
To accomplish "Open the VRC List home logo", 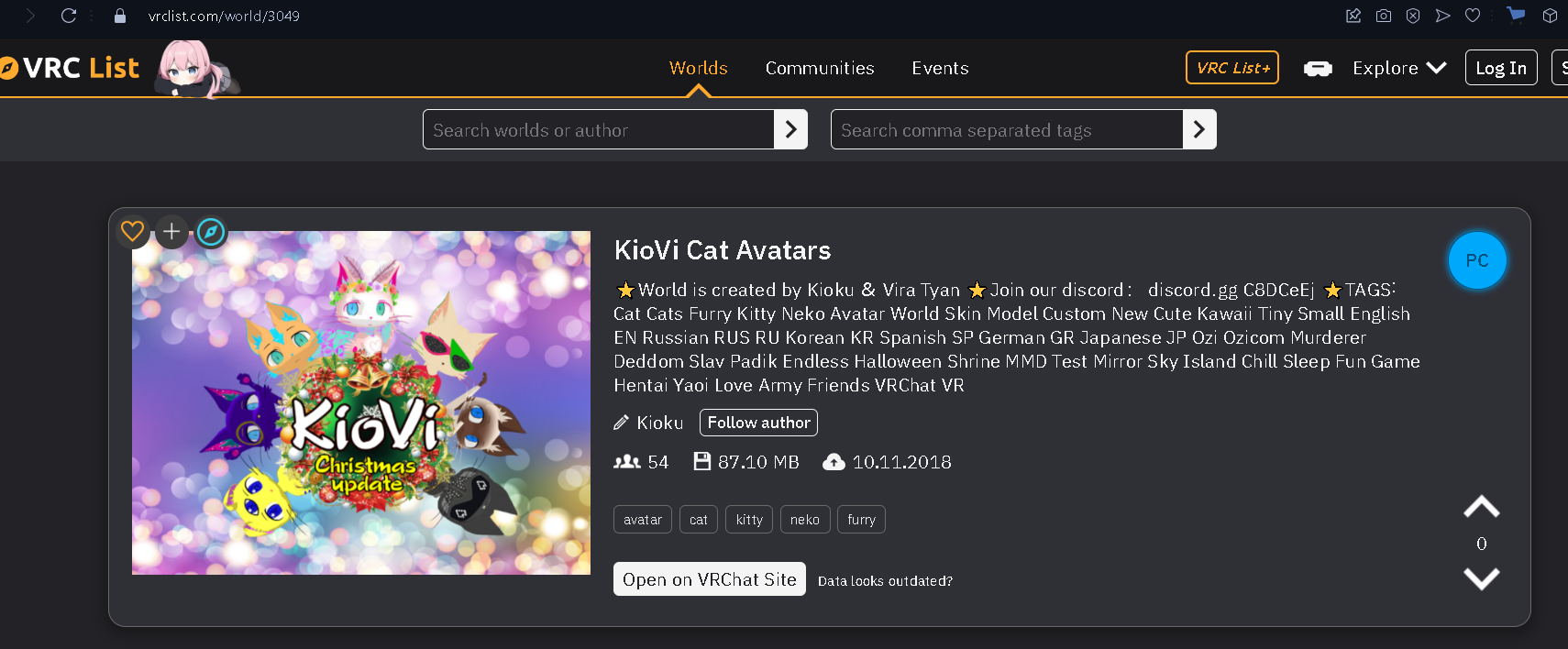I will 70,68.
